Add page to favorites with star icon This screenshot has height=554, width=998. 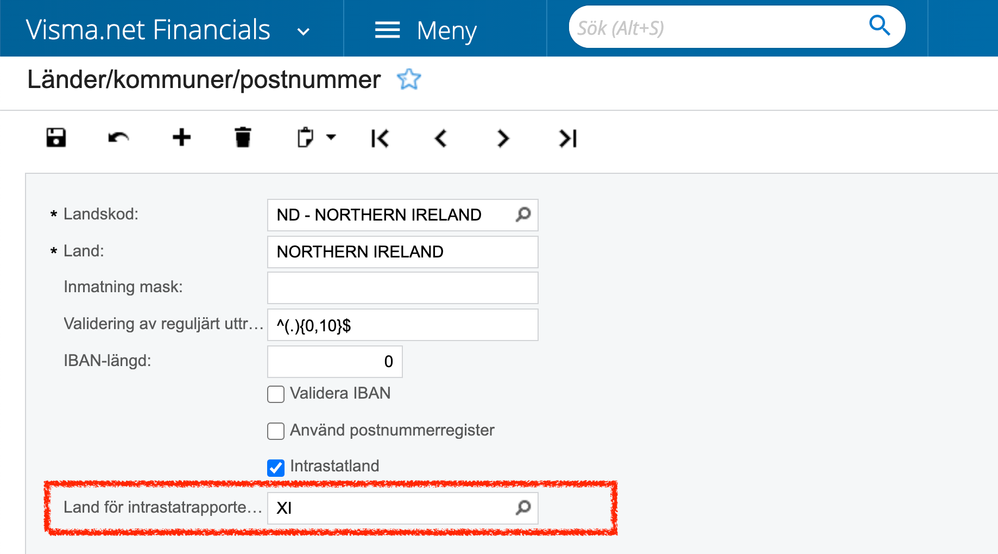click(409, 80)
